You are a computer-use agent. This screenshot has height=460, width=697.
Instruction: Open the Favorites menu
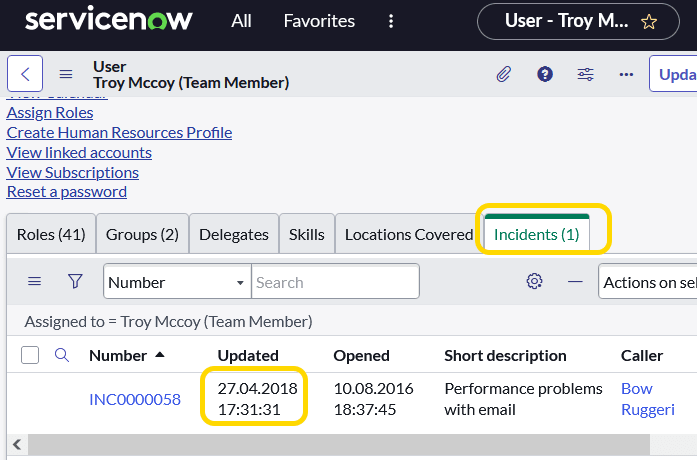[x=319, y=21]
